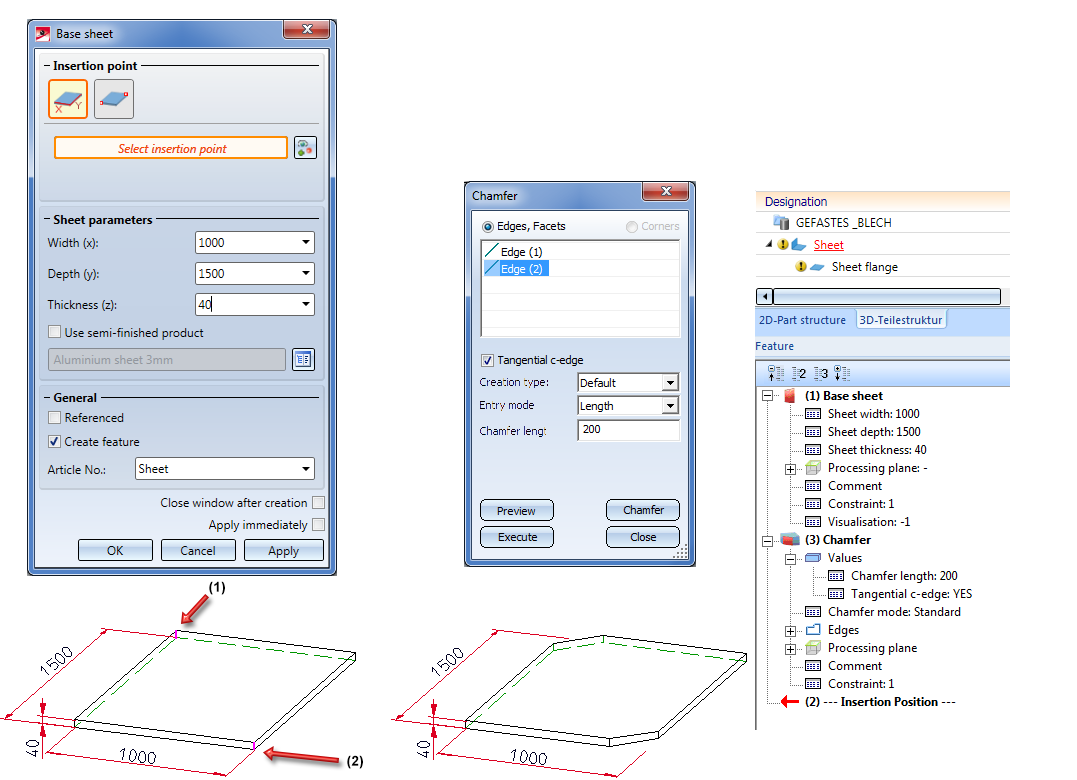1077x780 pixels.
Task: Click Apply in the Base sheet dialog
Action: pyautogui.click(x=283, y=550)
